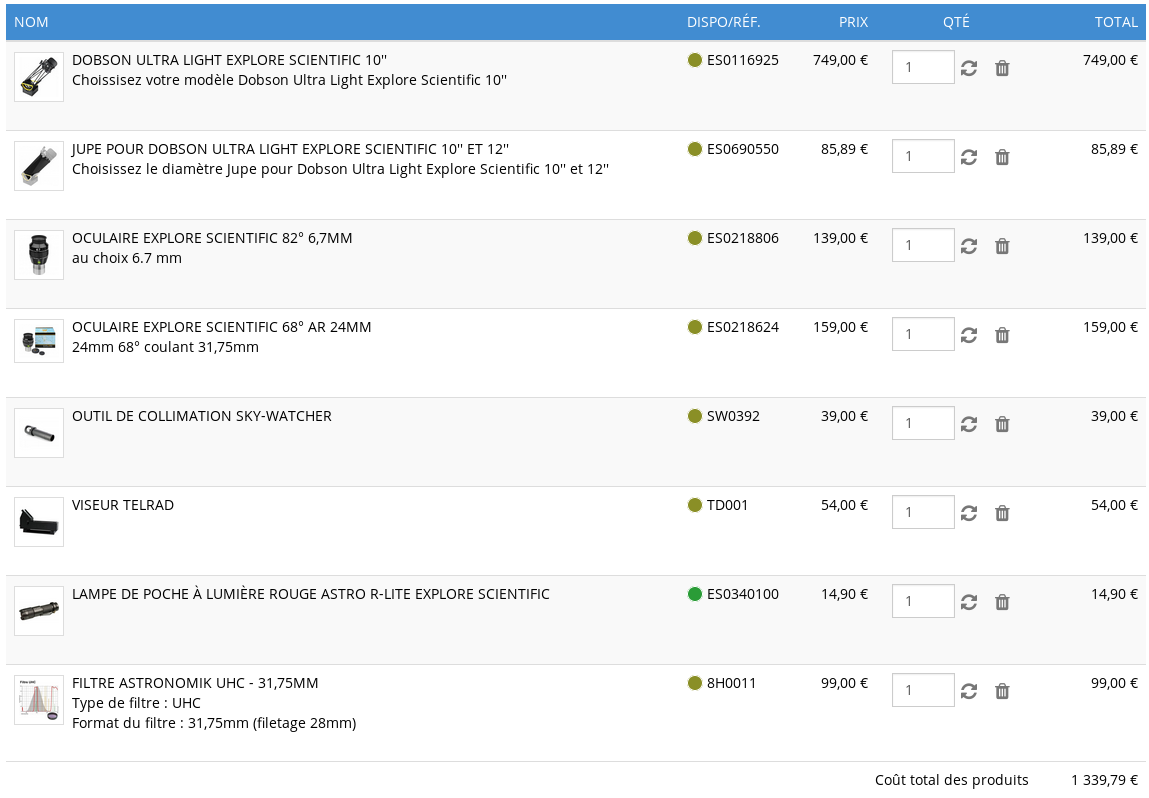Viewport: 1149px width, 798px height.
Task: Click the PRIX column header
Action: point(853,22)
